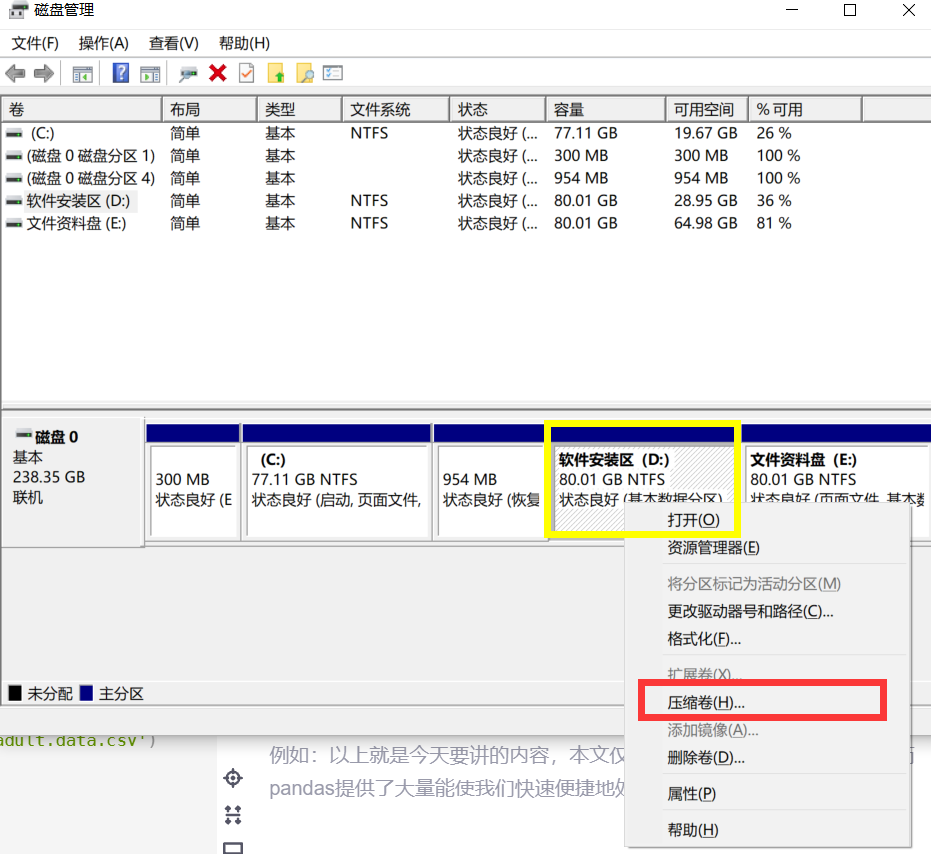The image size is (931, 854).
Task: Sort by the 可用空间 column header
Action: coord(707,110)
